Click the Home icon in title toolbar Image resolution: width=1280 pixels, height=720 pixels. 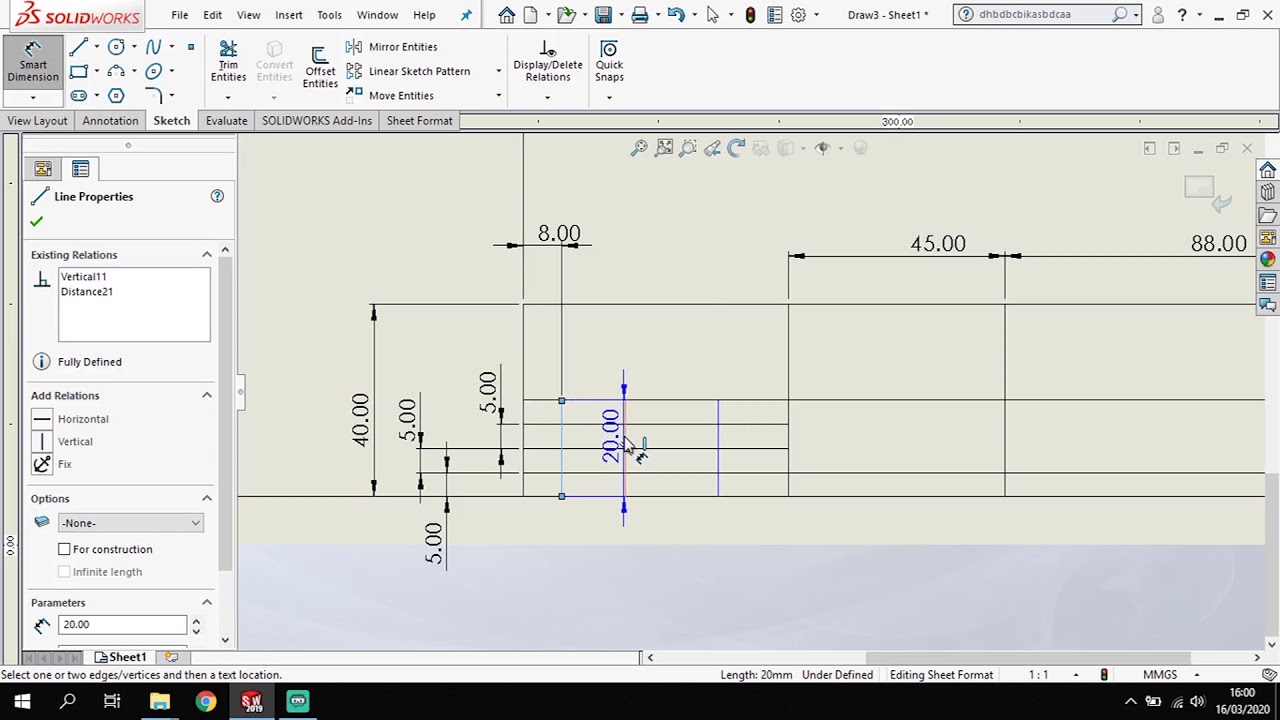pyautogui.click(x=507, y=15)
